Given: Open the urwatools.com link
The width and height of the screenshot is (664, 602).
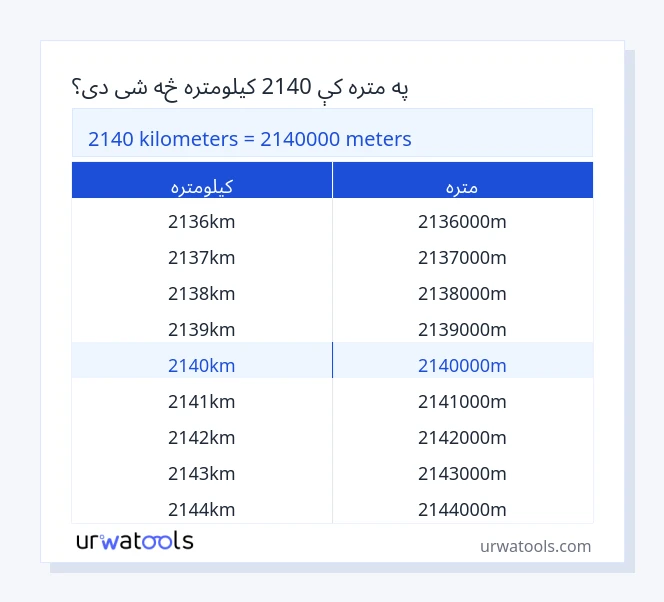Looking at the screenshot, I should pyautogui.click(x=535, y=546).
